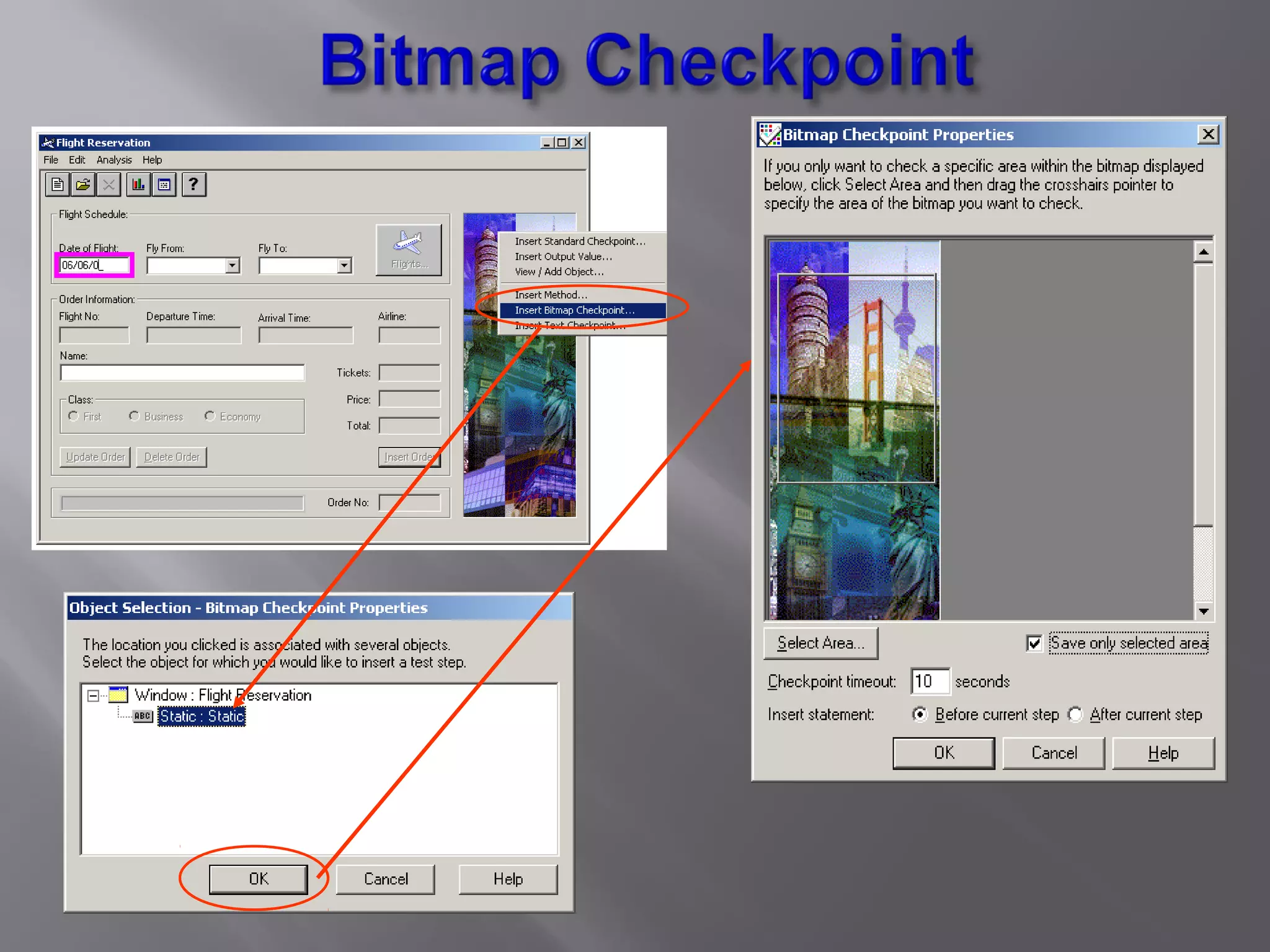Image resolution: width=1270 pixels, height=952 pixels.
Task: Click the Delete Order X toolbar icon
Action: [109, 185]
